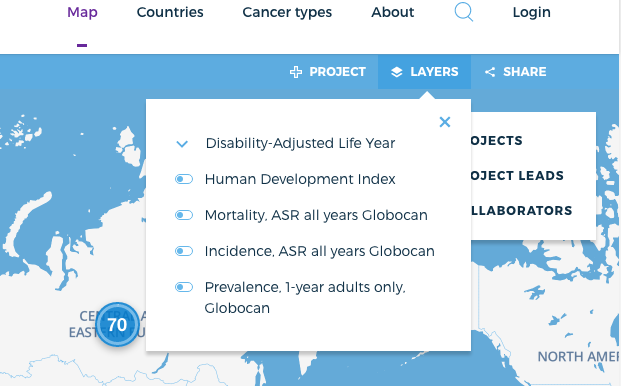Click the stacked layers icon
This screenshot has width=621, height=386.
coord(396,72)
